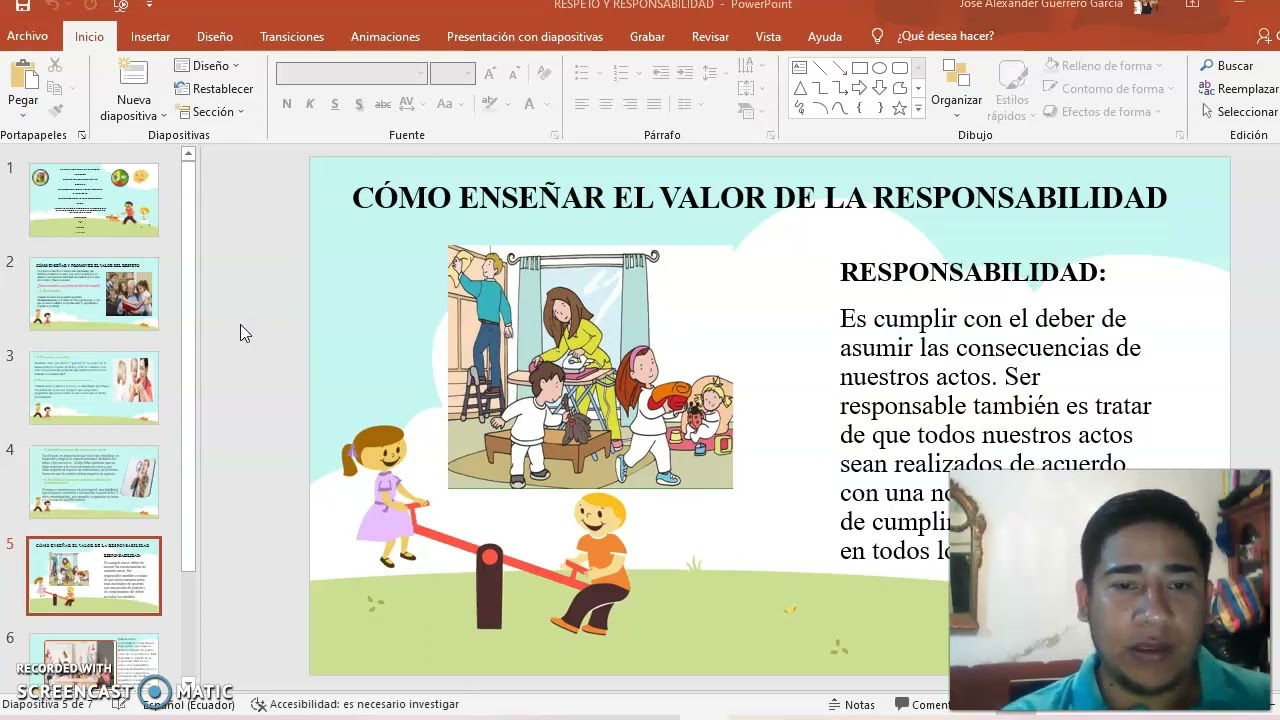The height and width of the screenshot is (720, 1280).
Task: Open the Aa change case dropdown
Action: (449, 104)
